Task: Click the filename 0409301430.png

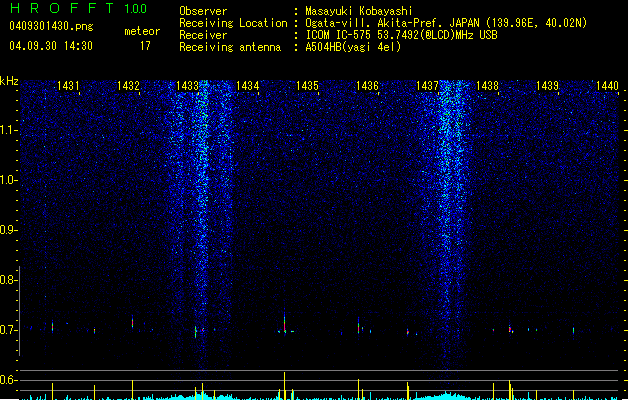Action: 51,26
